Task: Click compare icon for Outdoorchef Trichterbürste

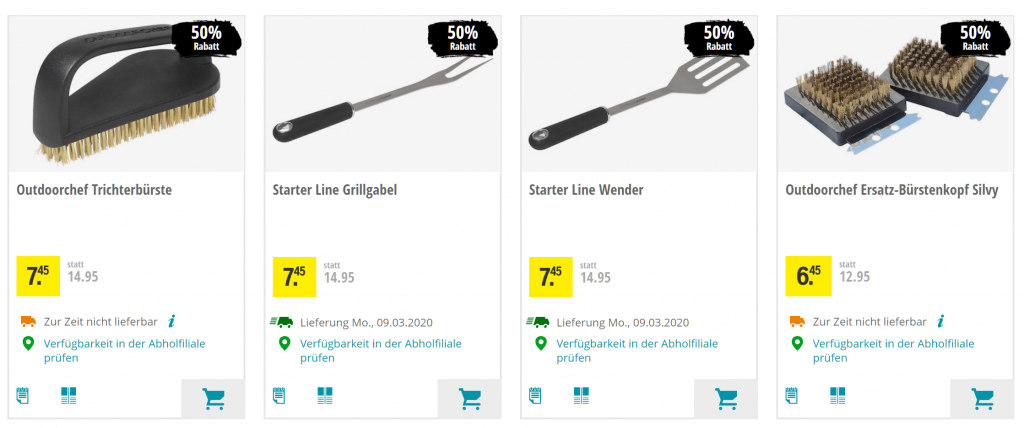Action: click(69, 396)
